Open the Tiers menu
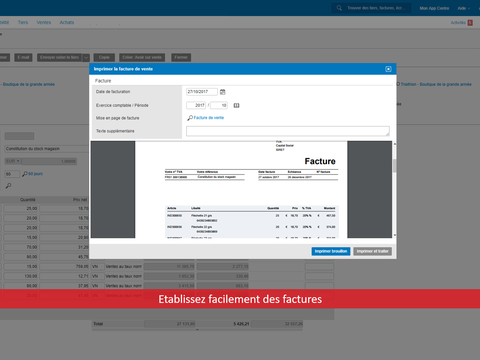Screen dimensions: 480x360 click(23, 22)
